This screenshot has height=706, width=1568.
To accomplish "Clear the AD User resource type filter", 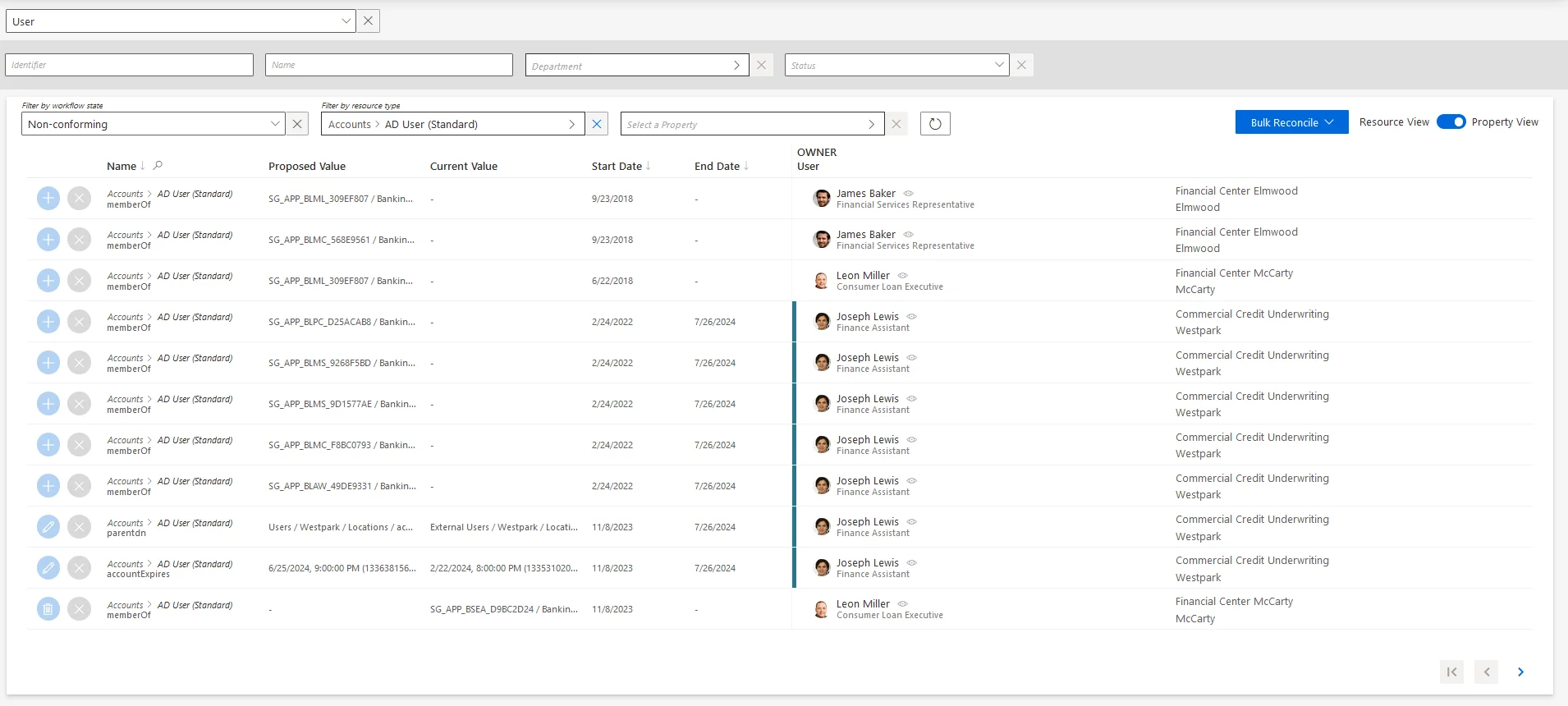I will pyautogui.click(x=597, y=124).
